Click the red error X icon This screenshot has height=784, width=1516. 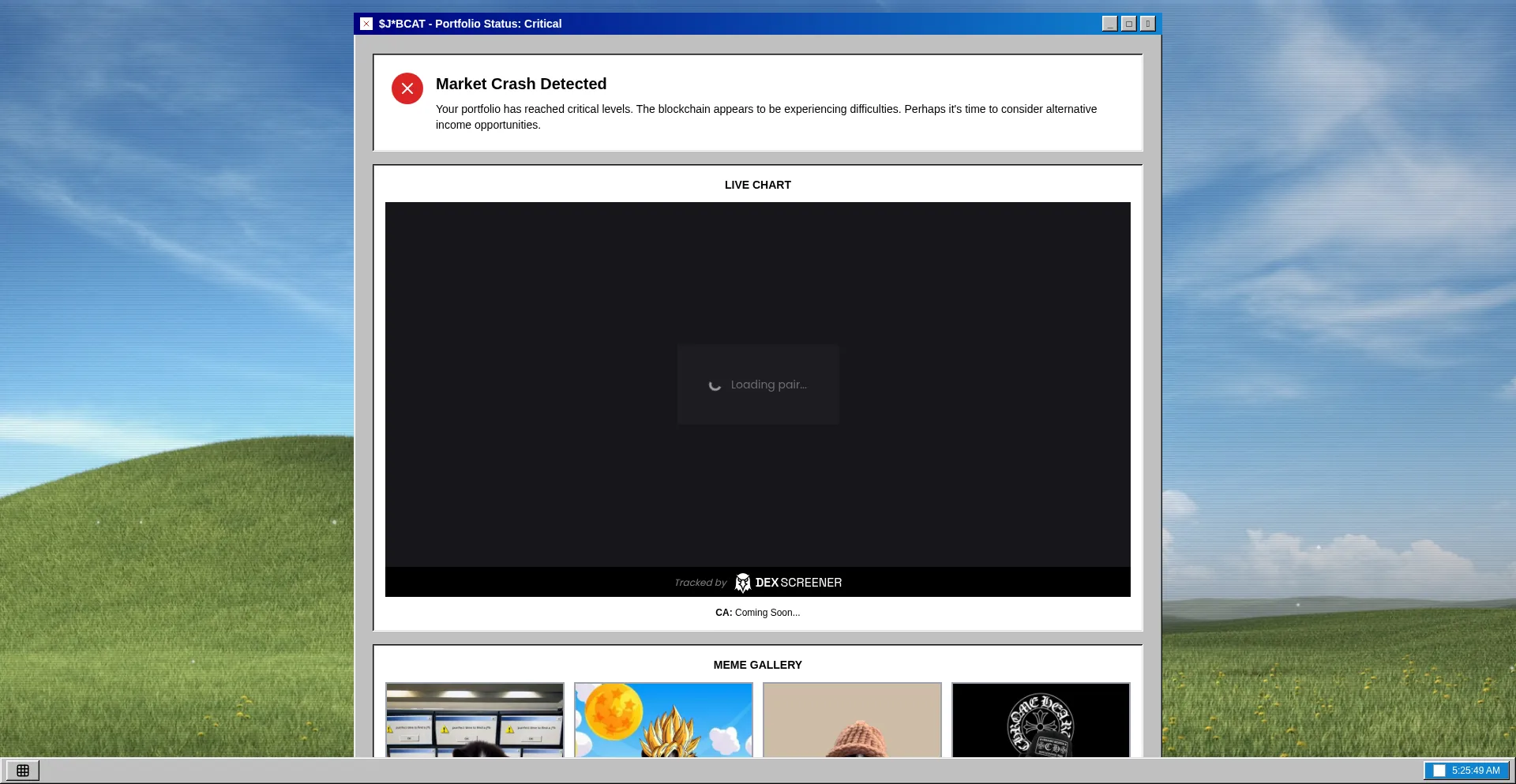pyautogui.click(x=407, y=88)
